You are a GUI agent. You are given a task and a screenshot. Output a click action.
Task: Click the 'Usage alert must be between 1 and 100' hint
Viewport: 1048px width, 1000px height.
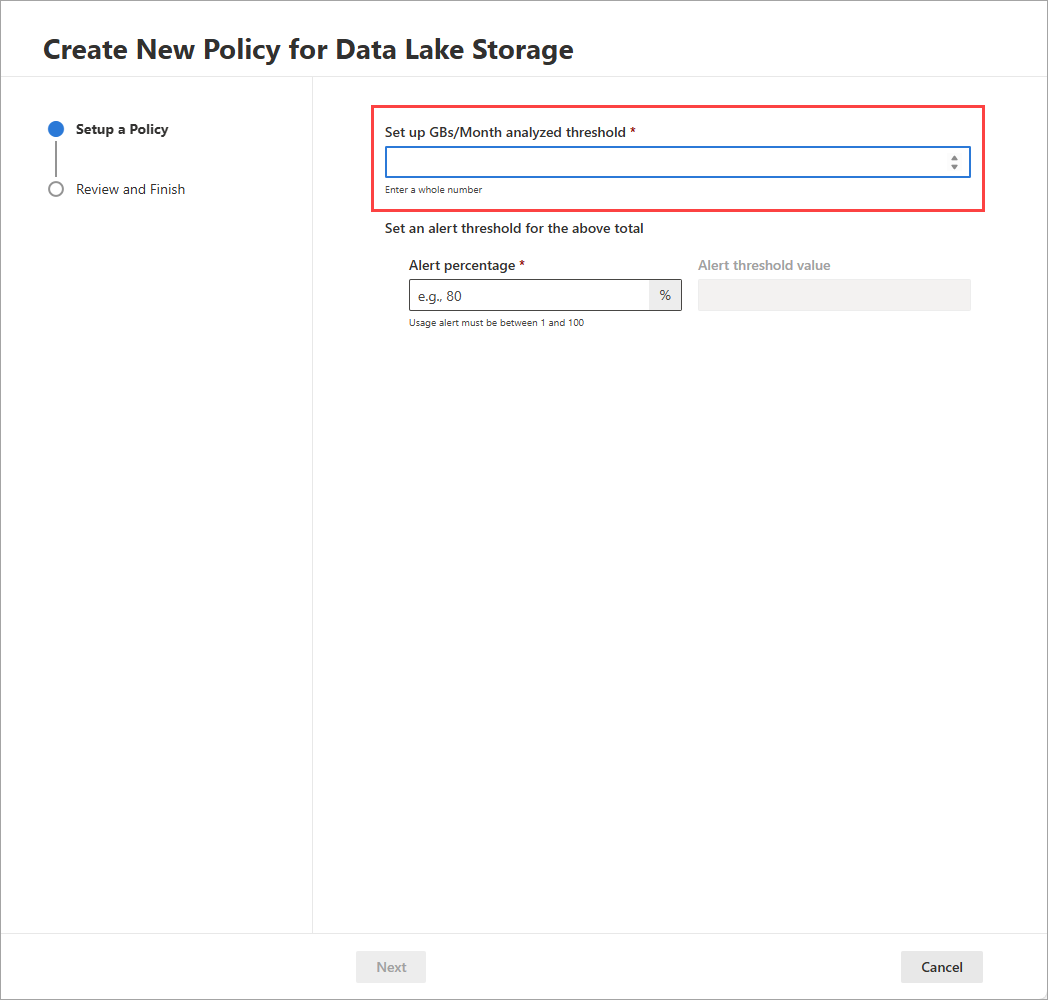497,323
